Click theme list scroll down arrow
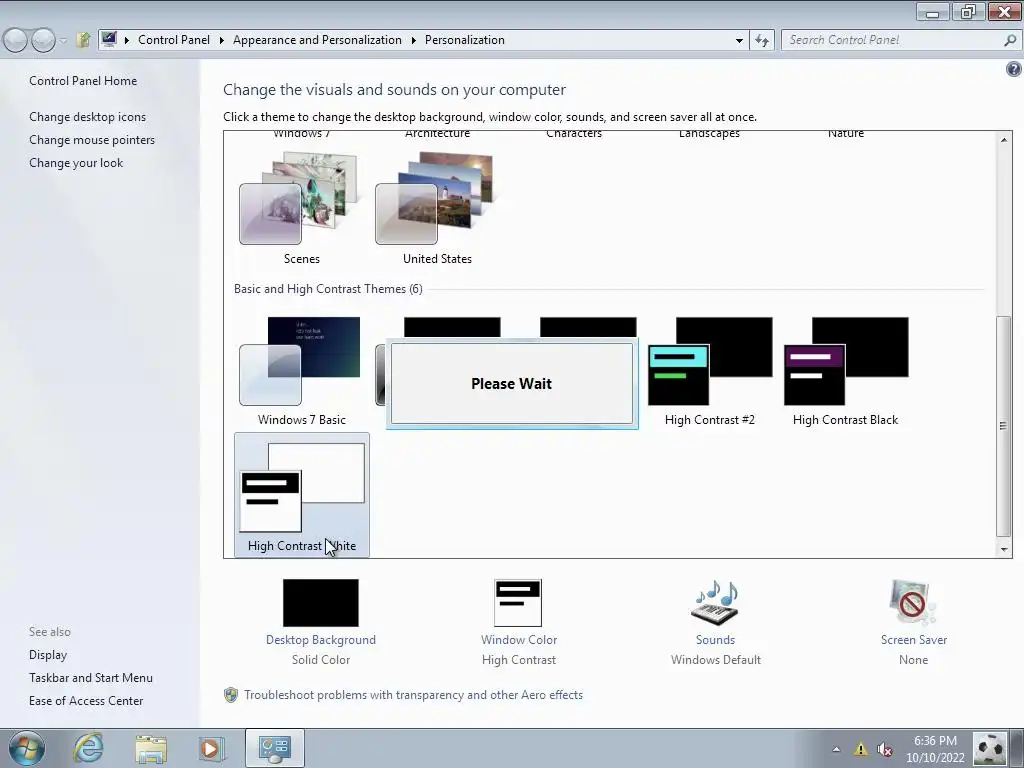Viewport: 1024px width, 768px height. click(x=1004, y=550)
